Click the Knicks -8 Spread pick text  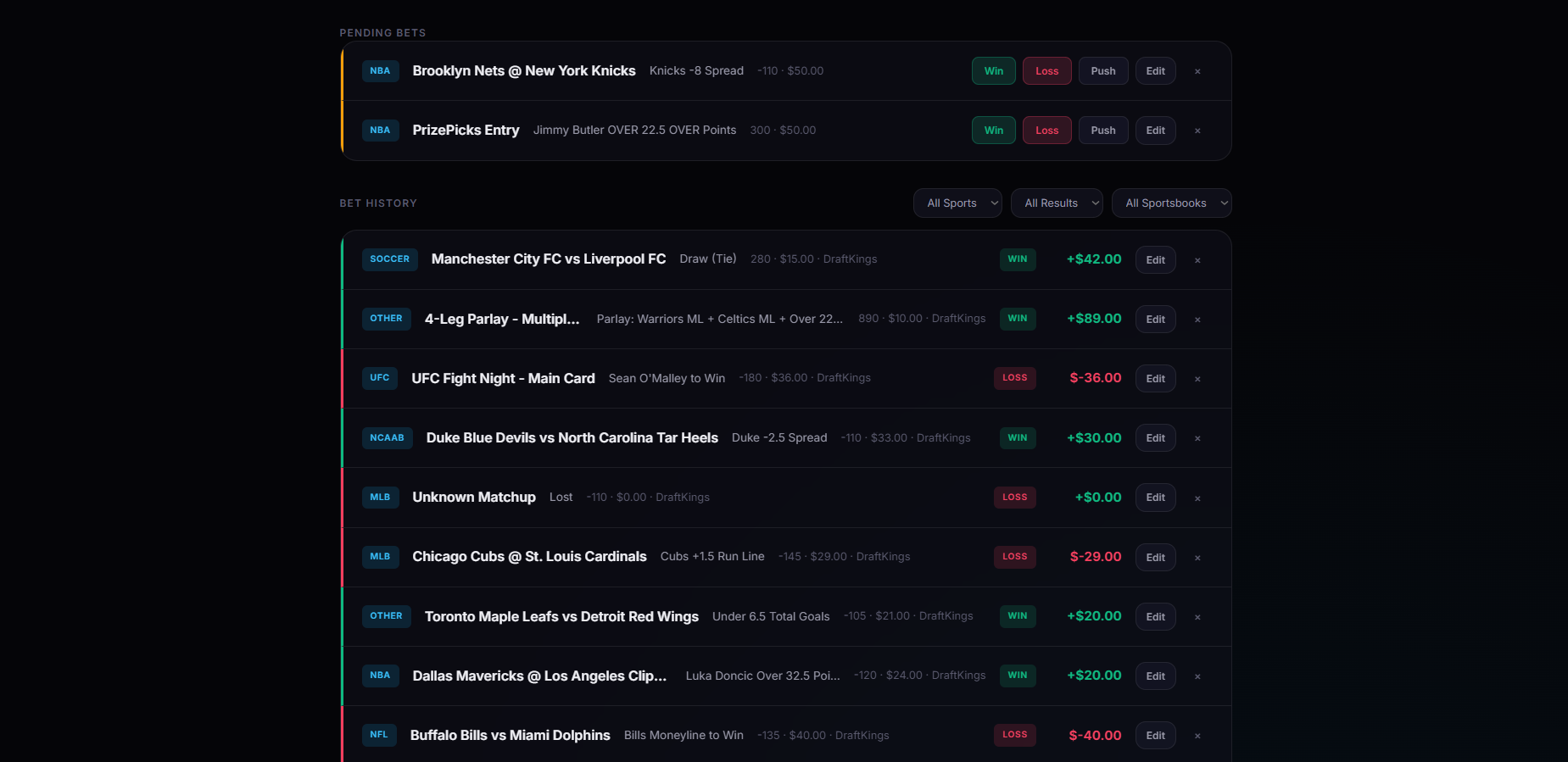point(697,71)
